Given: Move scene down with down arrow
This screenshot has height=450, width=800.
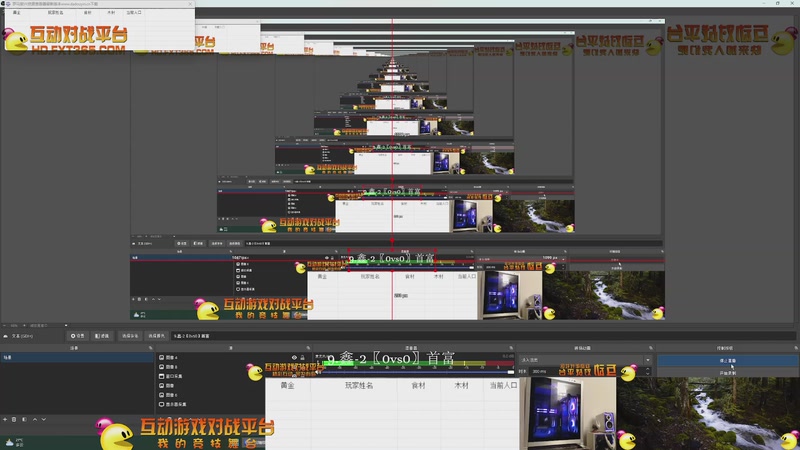Looking at the screenshot, I should tap(44, 419).
